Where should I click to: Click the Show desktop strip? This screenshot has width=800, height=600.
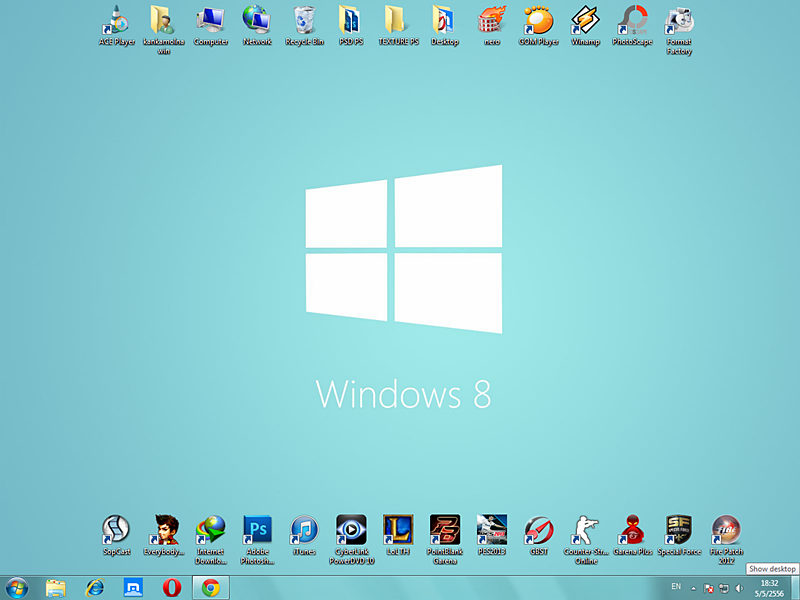795,588
